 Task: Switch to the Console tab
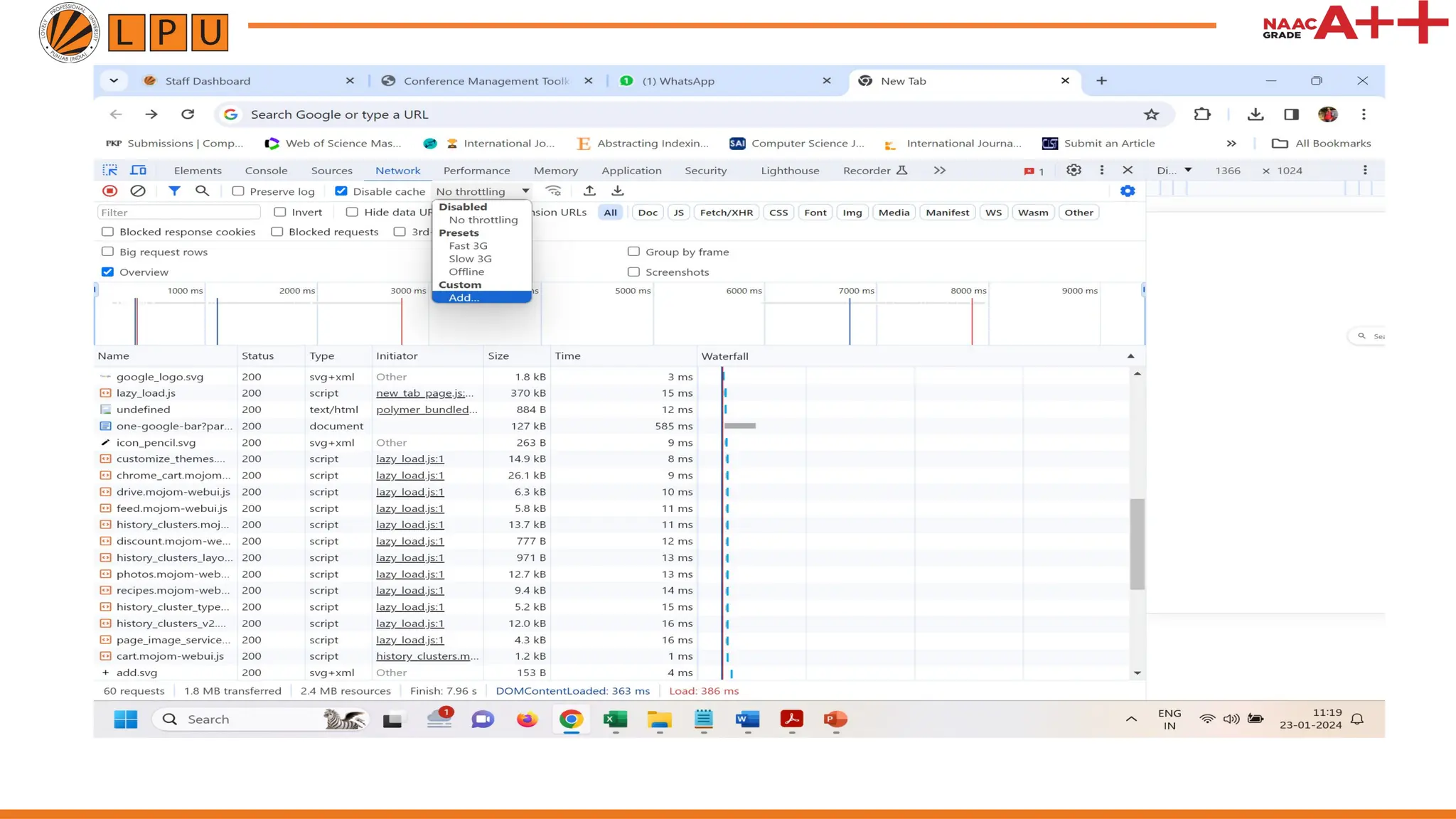point(266,171)
